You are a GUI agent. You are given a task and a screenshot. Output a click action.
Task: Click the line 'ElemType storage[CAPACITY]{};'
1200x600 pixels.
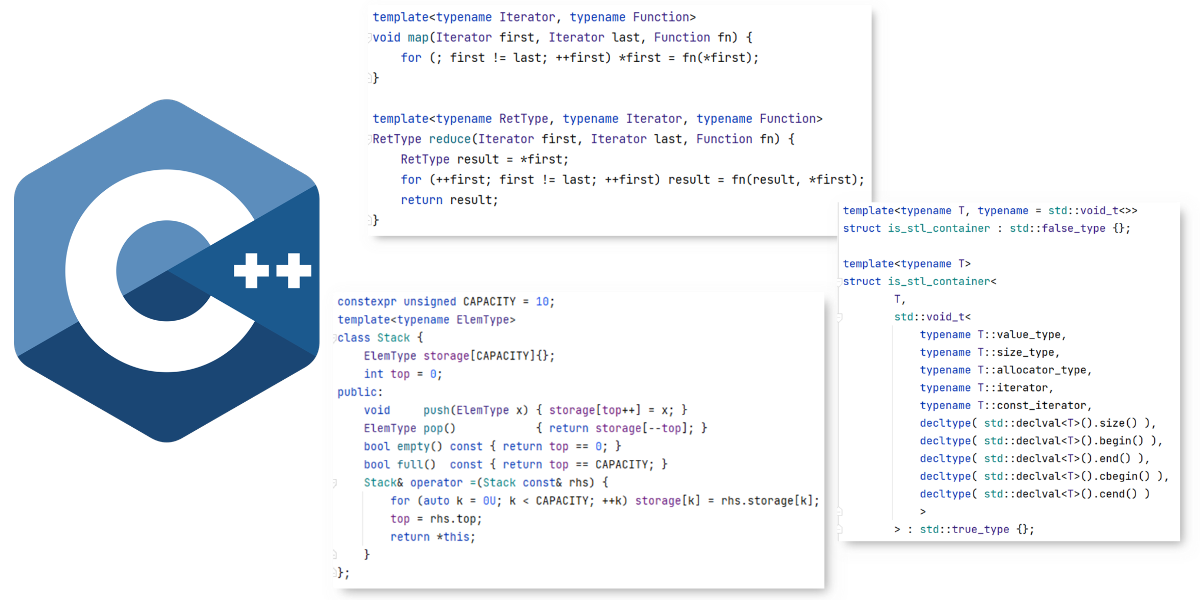tap(459, 356)
